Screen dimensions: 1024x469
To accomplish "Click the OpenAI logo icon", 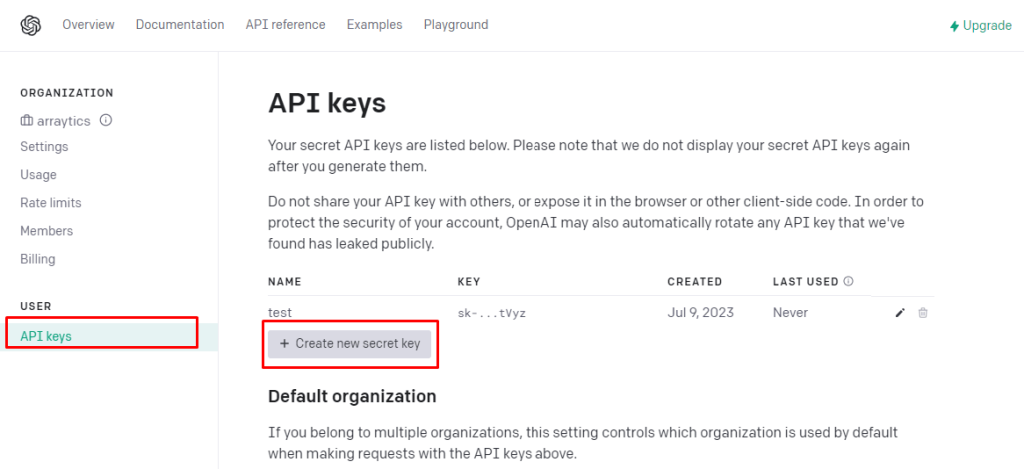I will 31,25.
